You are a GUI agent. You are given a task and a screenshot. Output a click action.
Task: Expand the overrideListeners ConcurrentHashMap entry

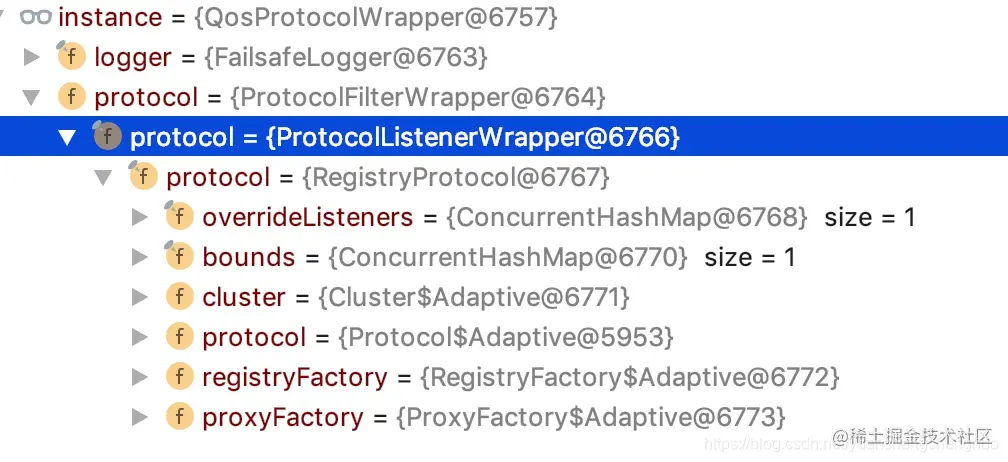click(140, 217)
